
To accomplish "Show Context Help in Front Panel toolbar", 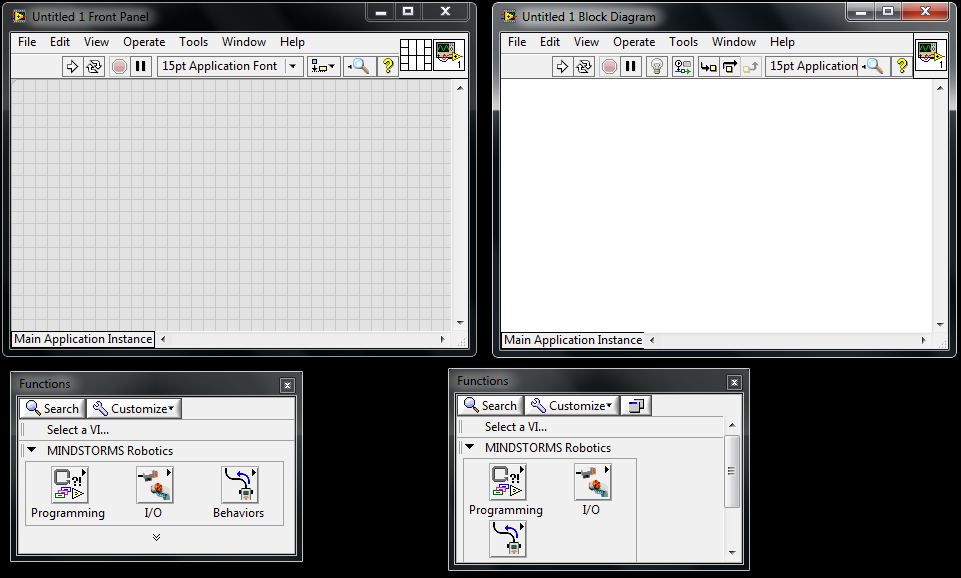I will 387,66.
